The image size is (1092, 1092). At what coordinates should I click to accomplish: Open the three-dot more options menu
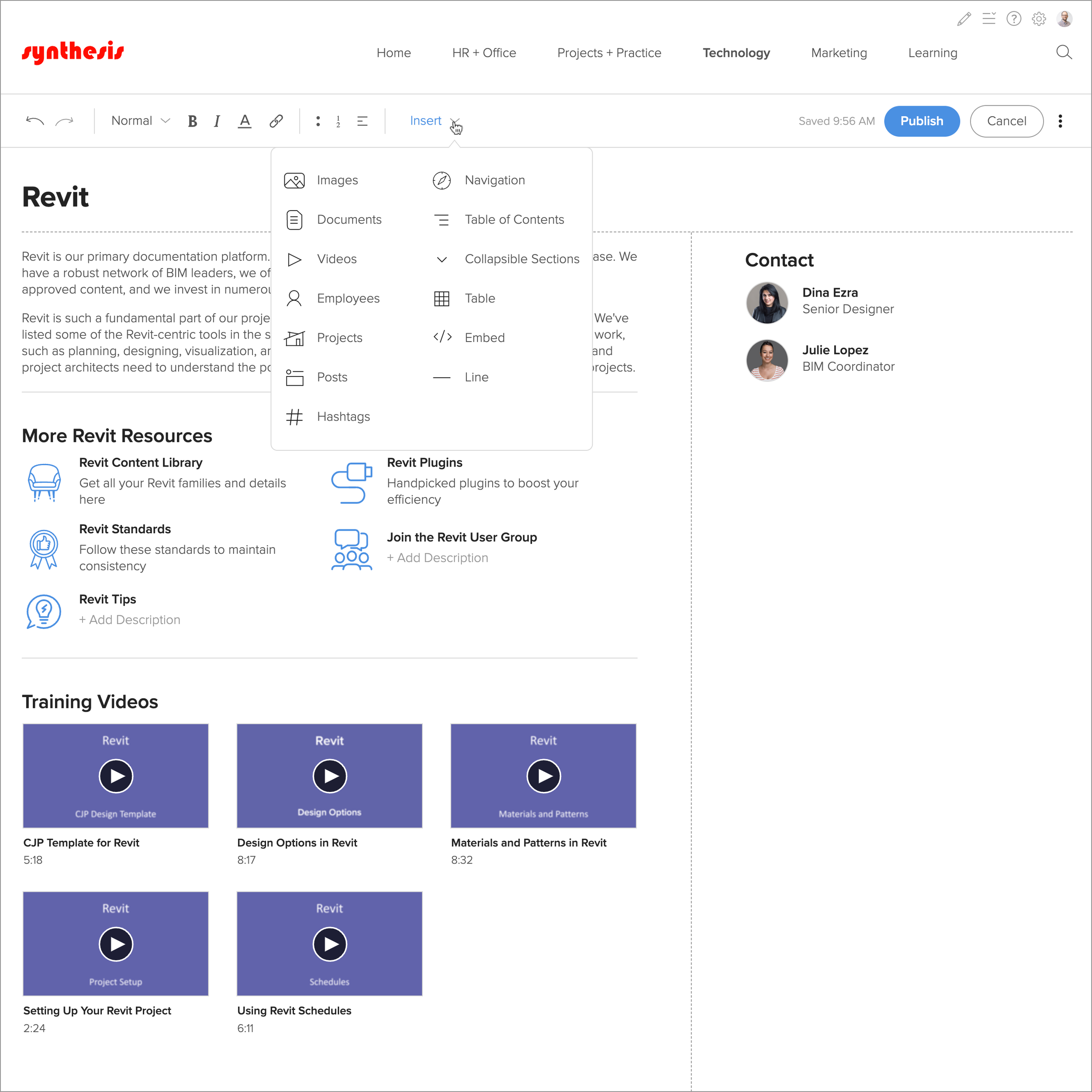tap(1060, 121)
